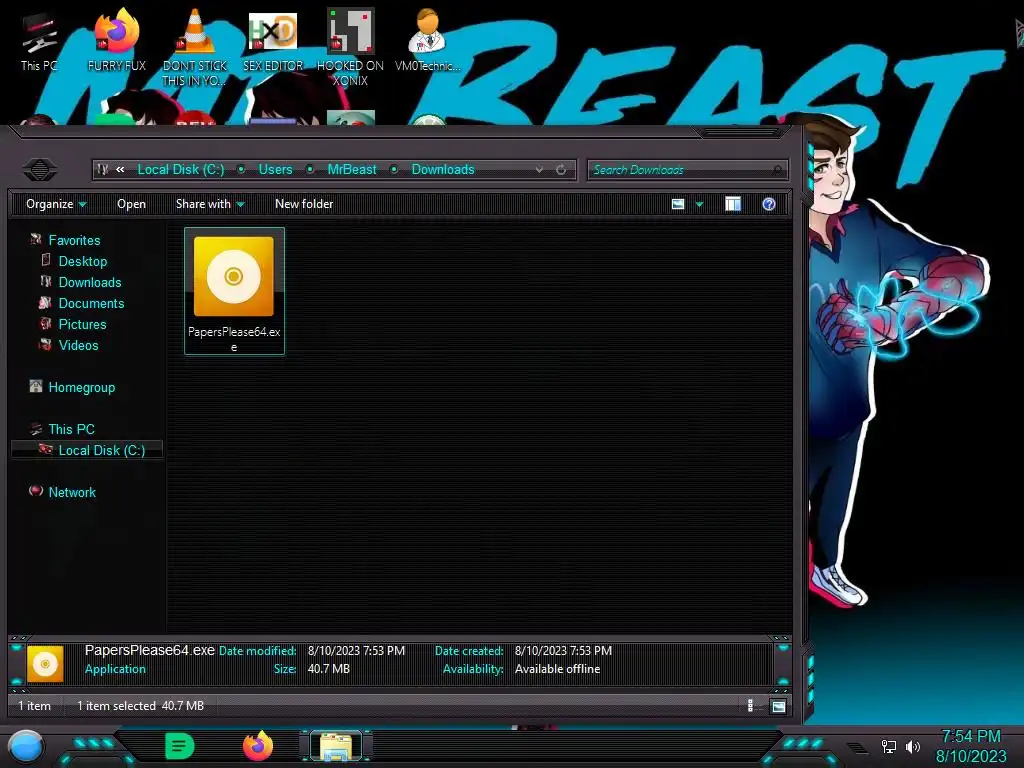The width and height of the screenshot is (1024, 768).
Task: Click the This PC sidebar icon
Action: tap(36, 428)
